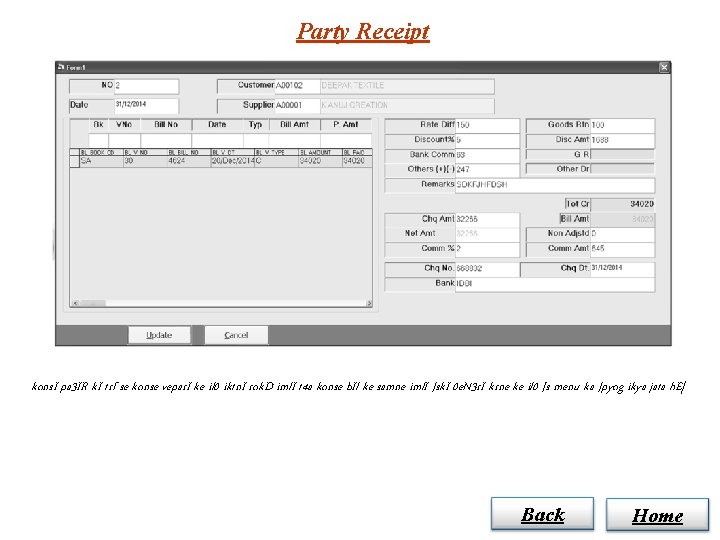Click the right arrow of grid scrollbar
Image resolution: width=720 pixels, height=540 pixels.
(x=369, y=304)
